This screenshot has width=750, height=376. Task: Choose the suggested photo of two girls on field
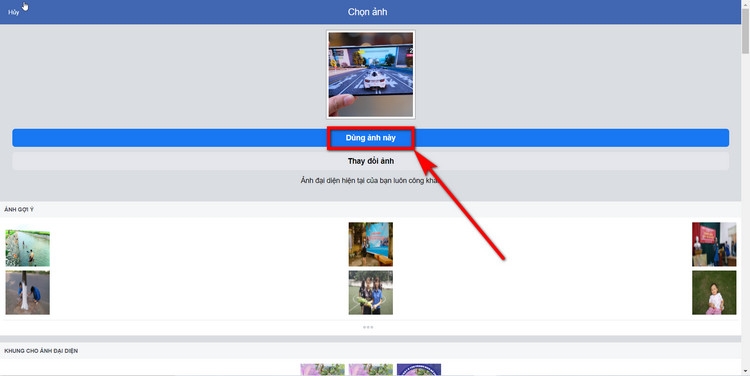(x=371, y=292)
